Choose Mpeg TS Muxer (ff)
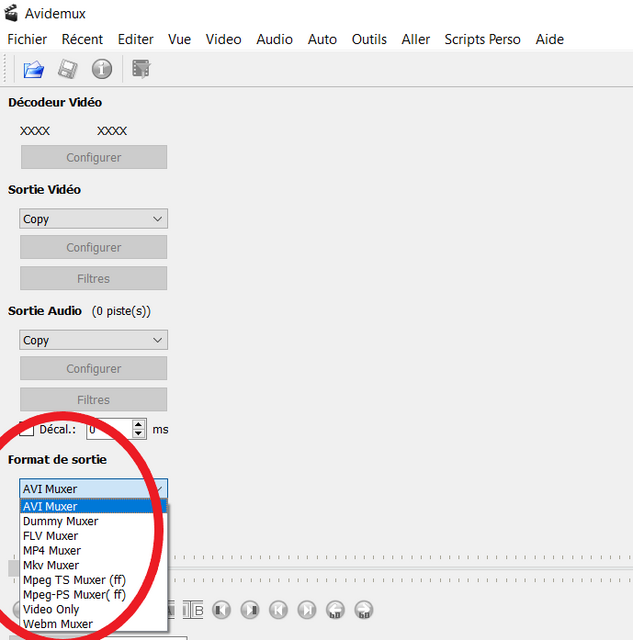 point(93,580)
